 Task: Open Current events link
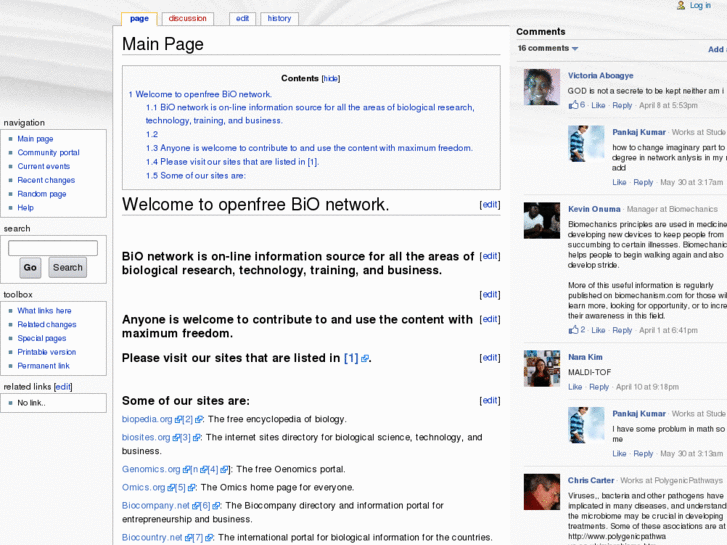point(44,166)
